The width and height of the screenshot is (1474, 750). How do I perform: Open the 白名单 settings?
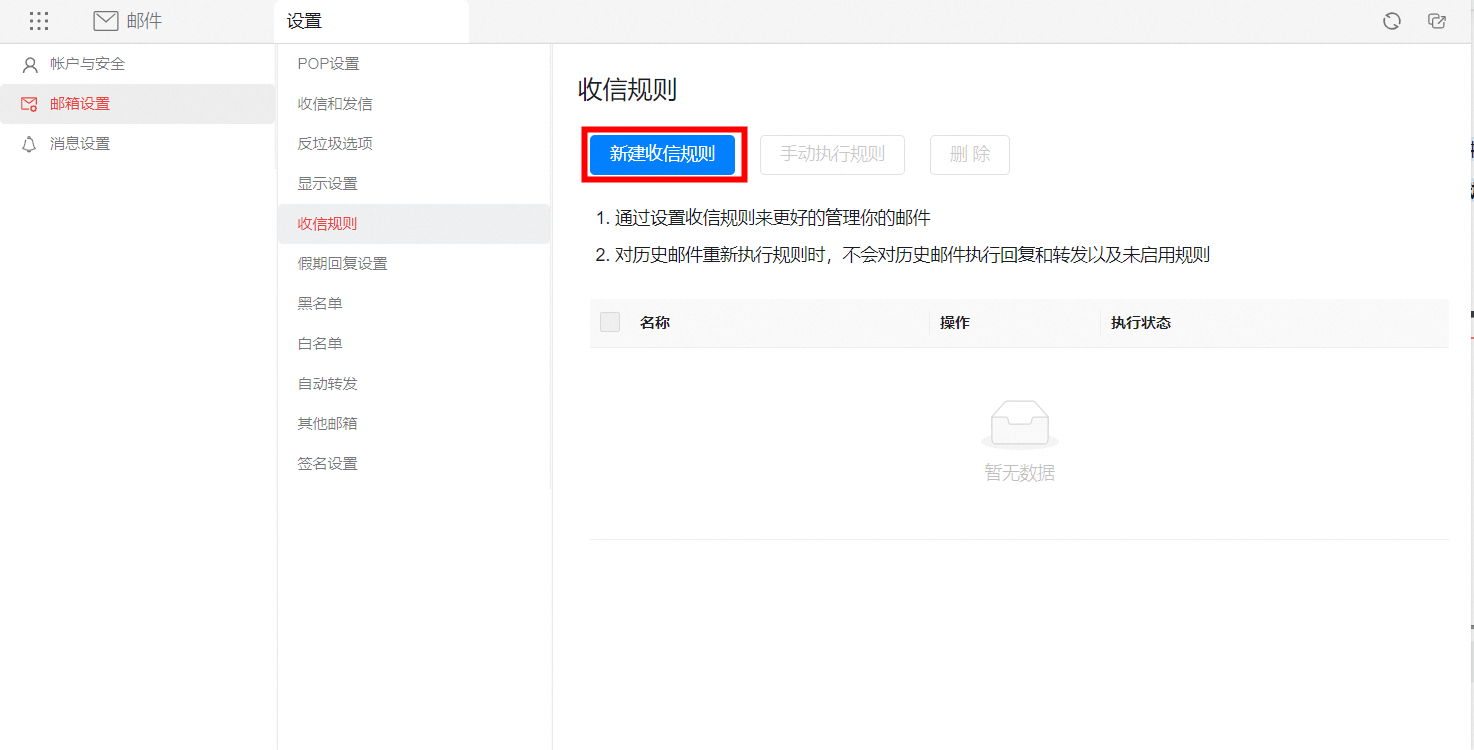coord(414,344)
